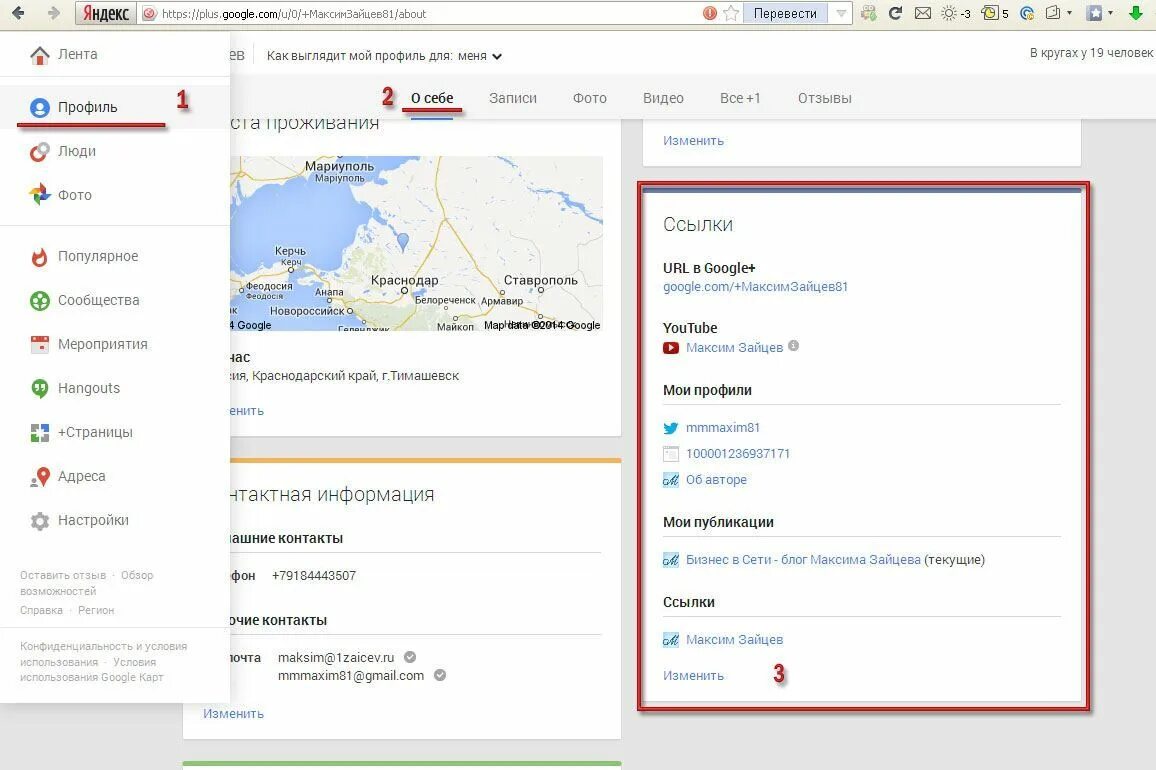Click the phone number +79184443507

314,576
